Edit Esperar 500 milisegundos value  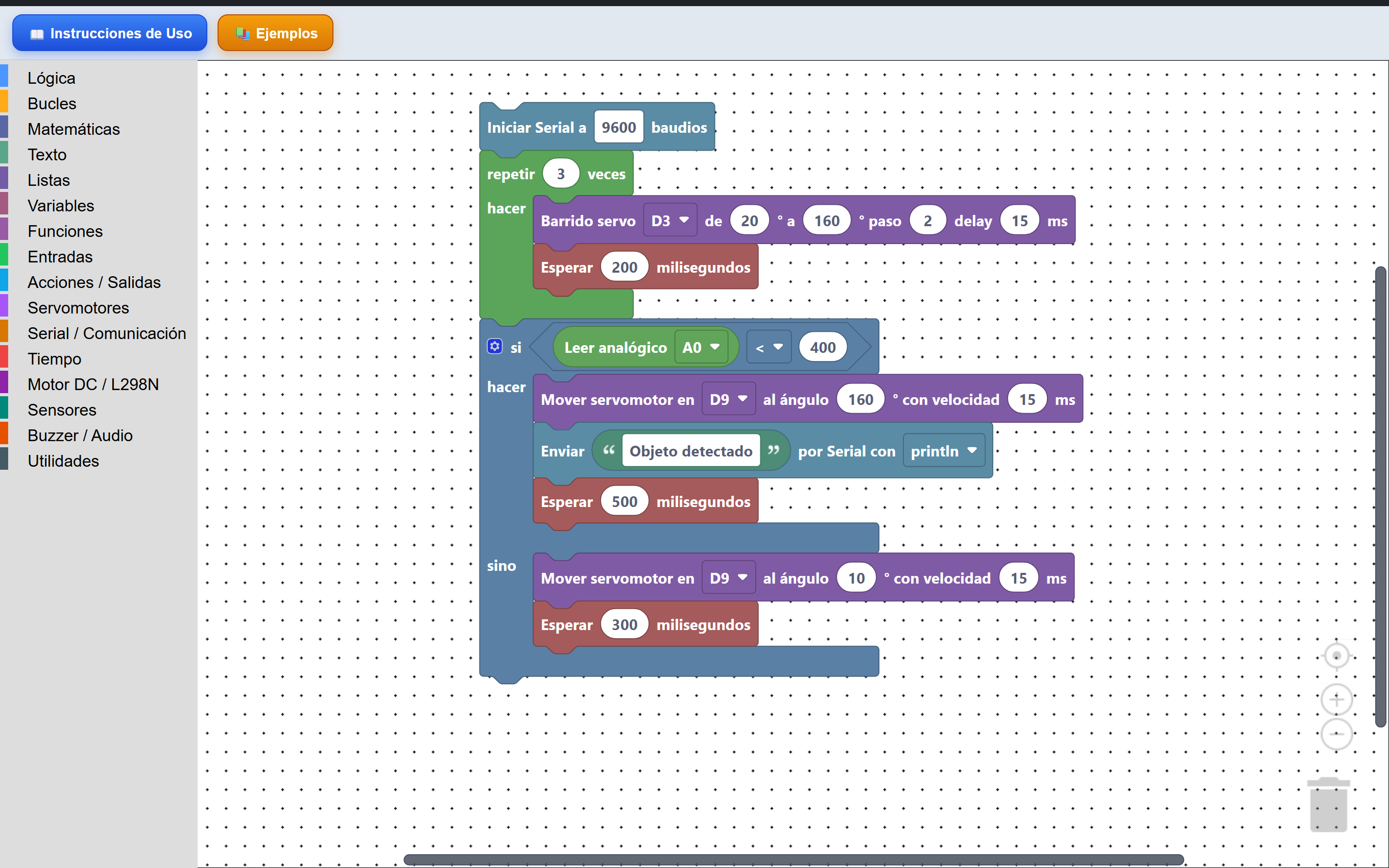625,501
